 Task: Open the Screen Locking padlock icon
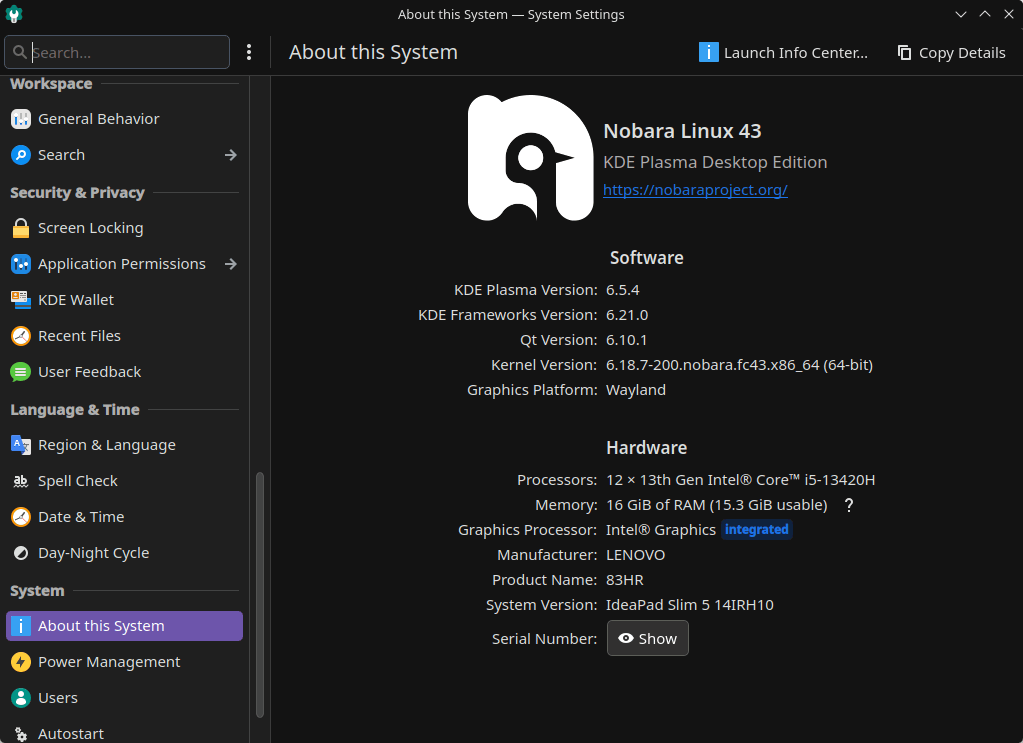click(x=21, y=228)
